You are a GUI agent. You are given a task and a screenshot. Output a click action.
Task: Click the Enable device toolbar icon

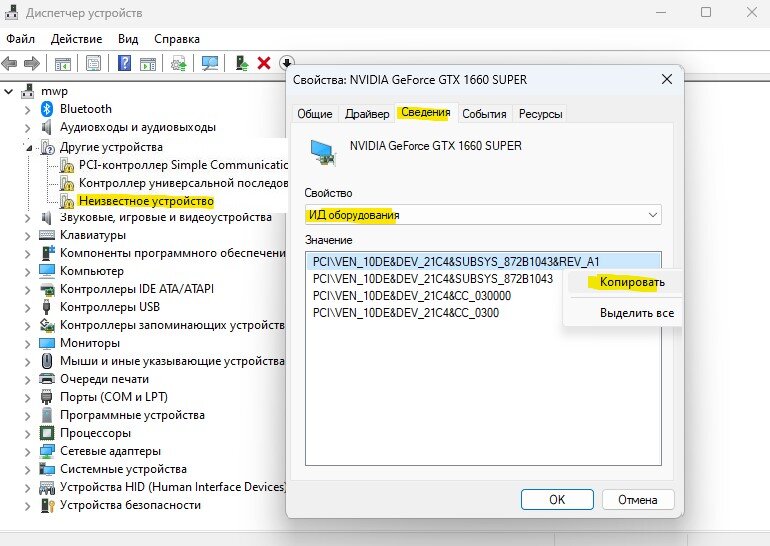tap(242, 63)
